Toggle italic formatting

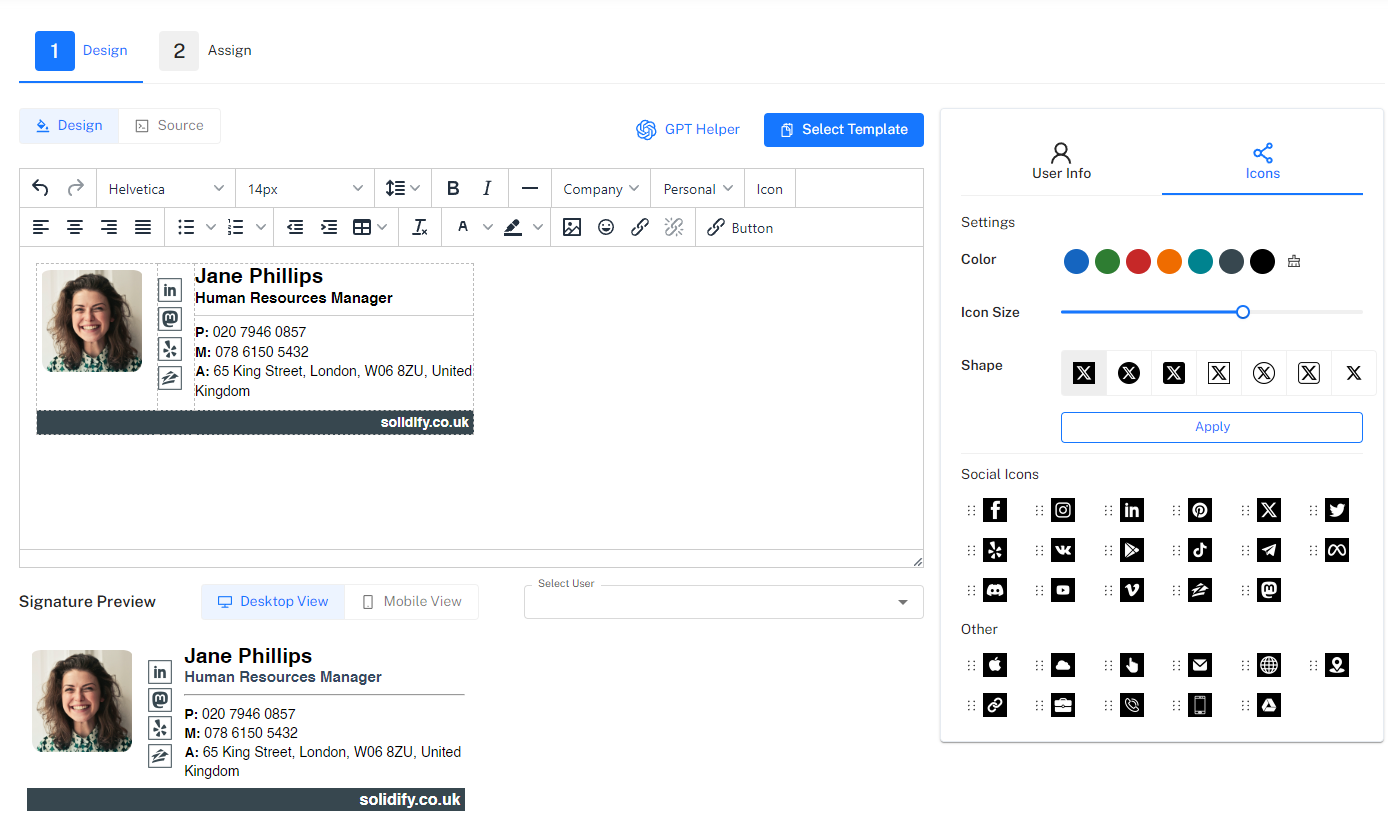[487, 188]
